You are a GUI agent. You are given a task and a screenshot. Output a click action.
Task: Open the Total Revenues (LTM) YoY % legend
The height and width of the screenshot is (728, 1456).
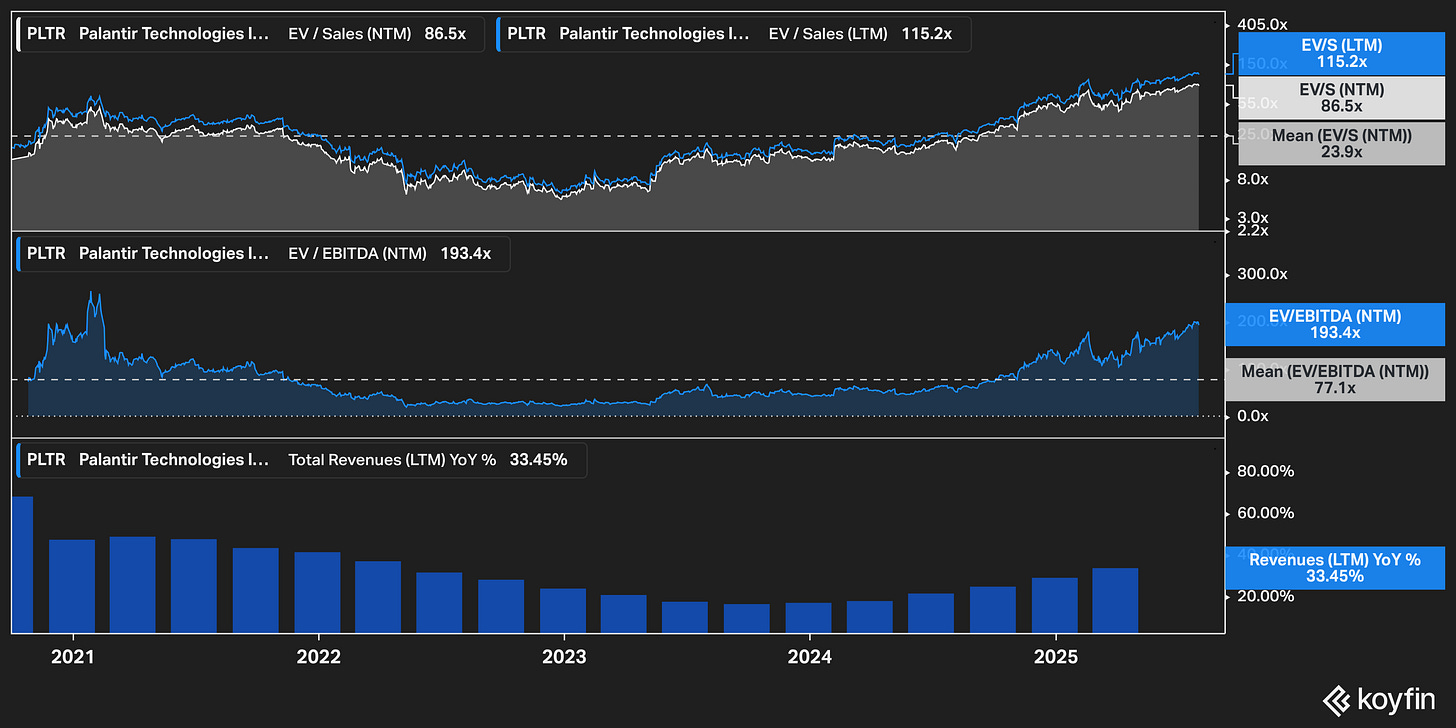tap(302, 460)
